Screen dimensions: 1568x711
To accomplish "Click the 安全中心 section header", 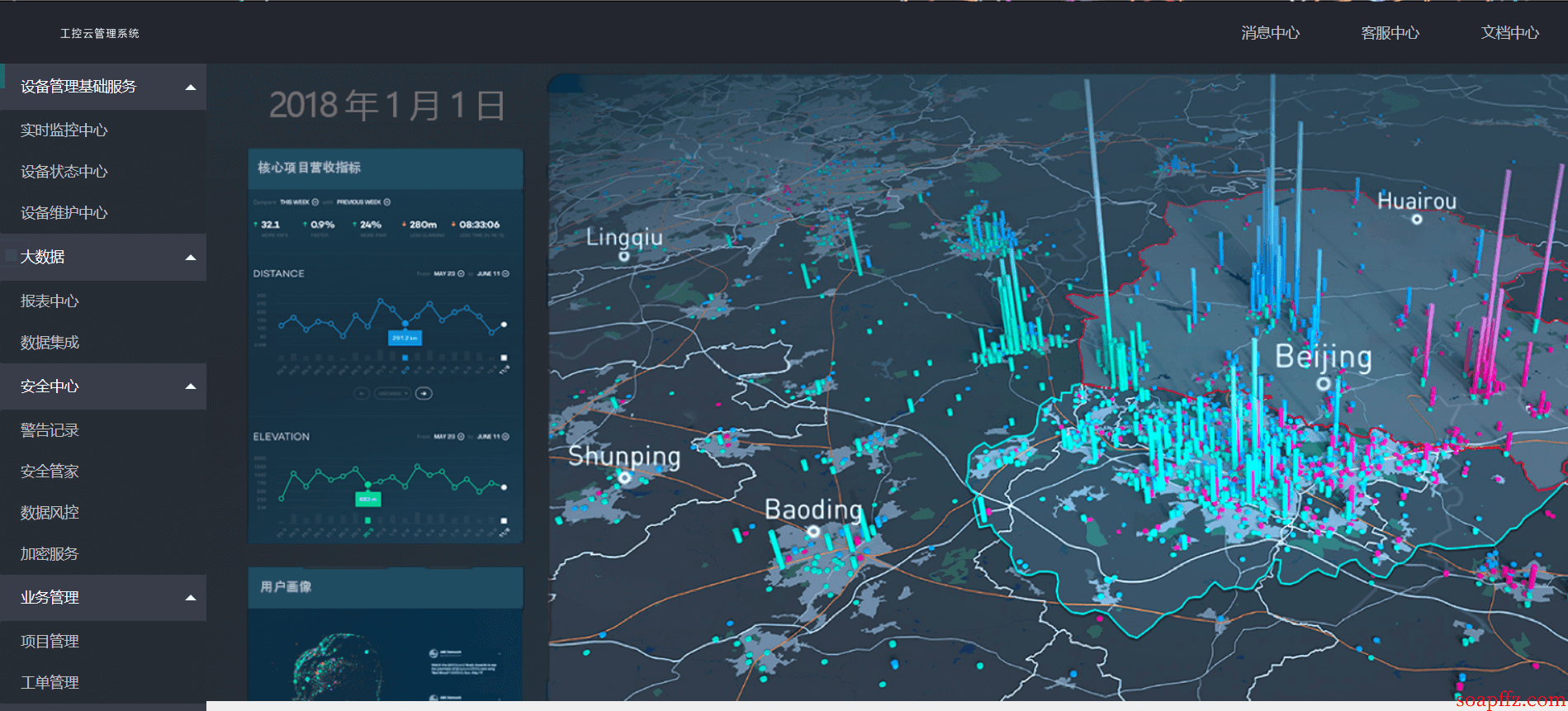I will (103, 386).
